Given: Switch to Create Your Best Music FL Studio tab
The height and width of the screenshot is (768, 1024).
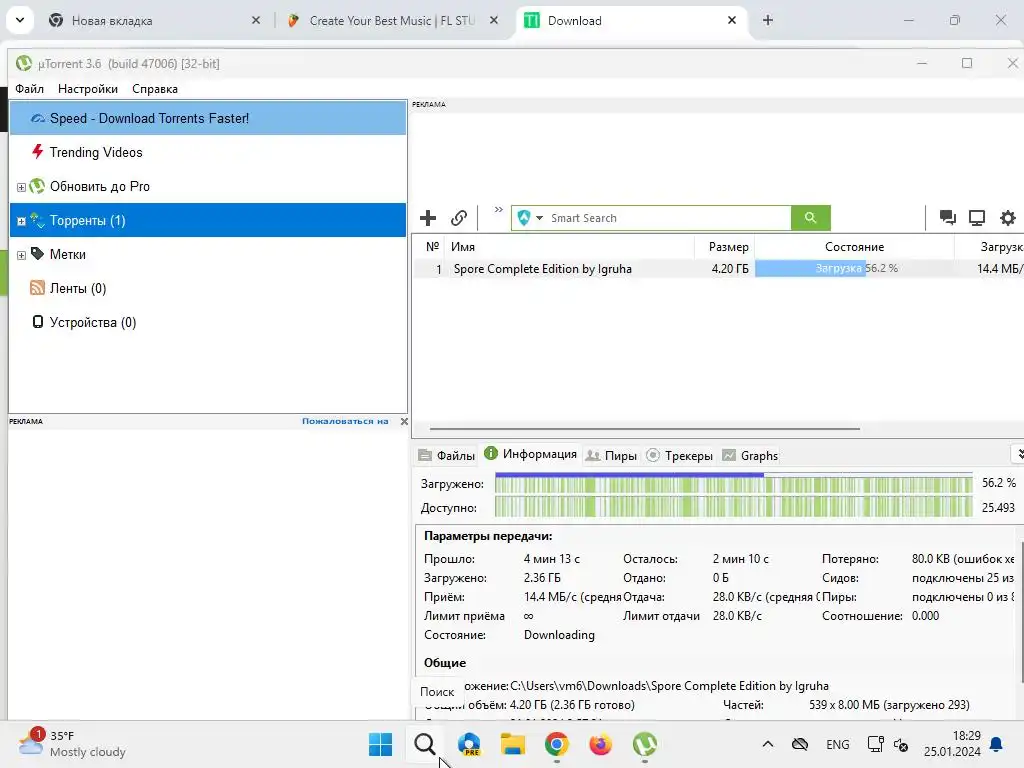Looking at the screenshot, I should [392, 21].
